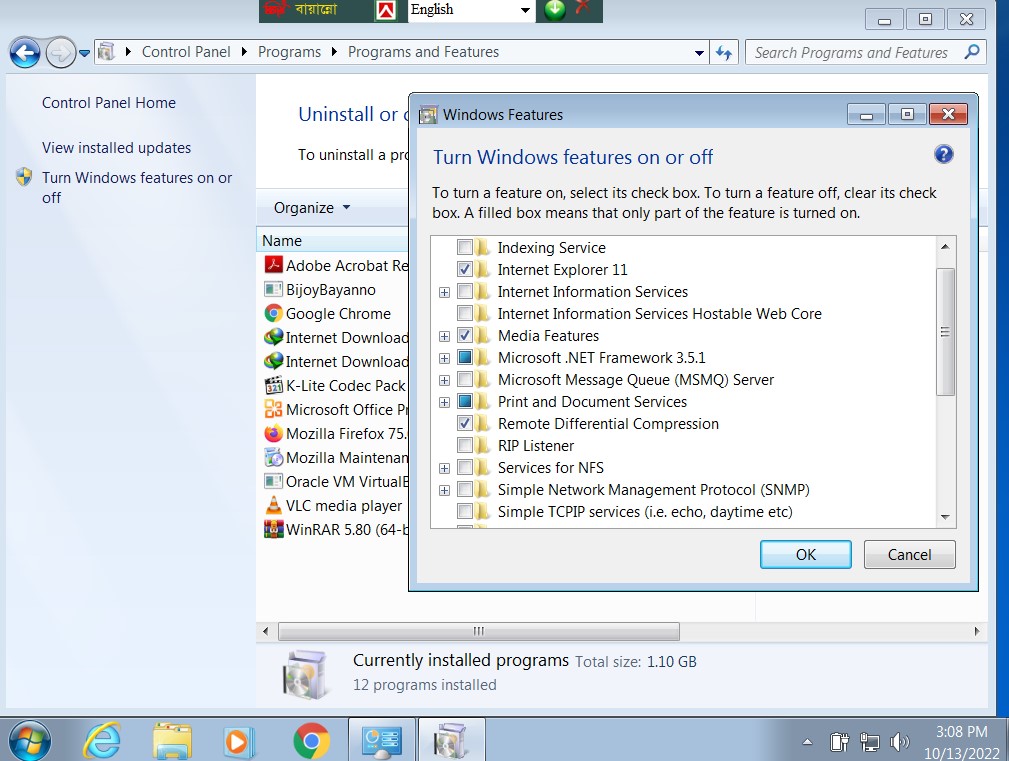Click the Control Panel taskbar button
This screenshot has width=1009, height=761.
[x=382, y=740]
